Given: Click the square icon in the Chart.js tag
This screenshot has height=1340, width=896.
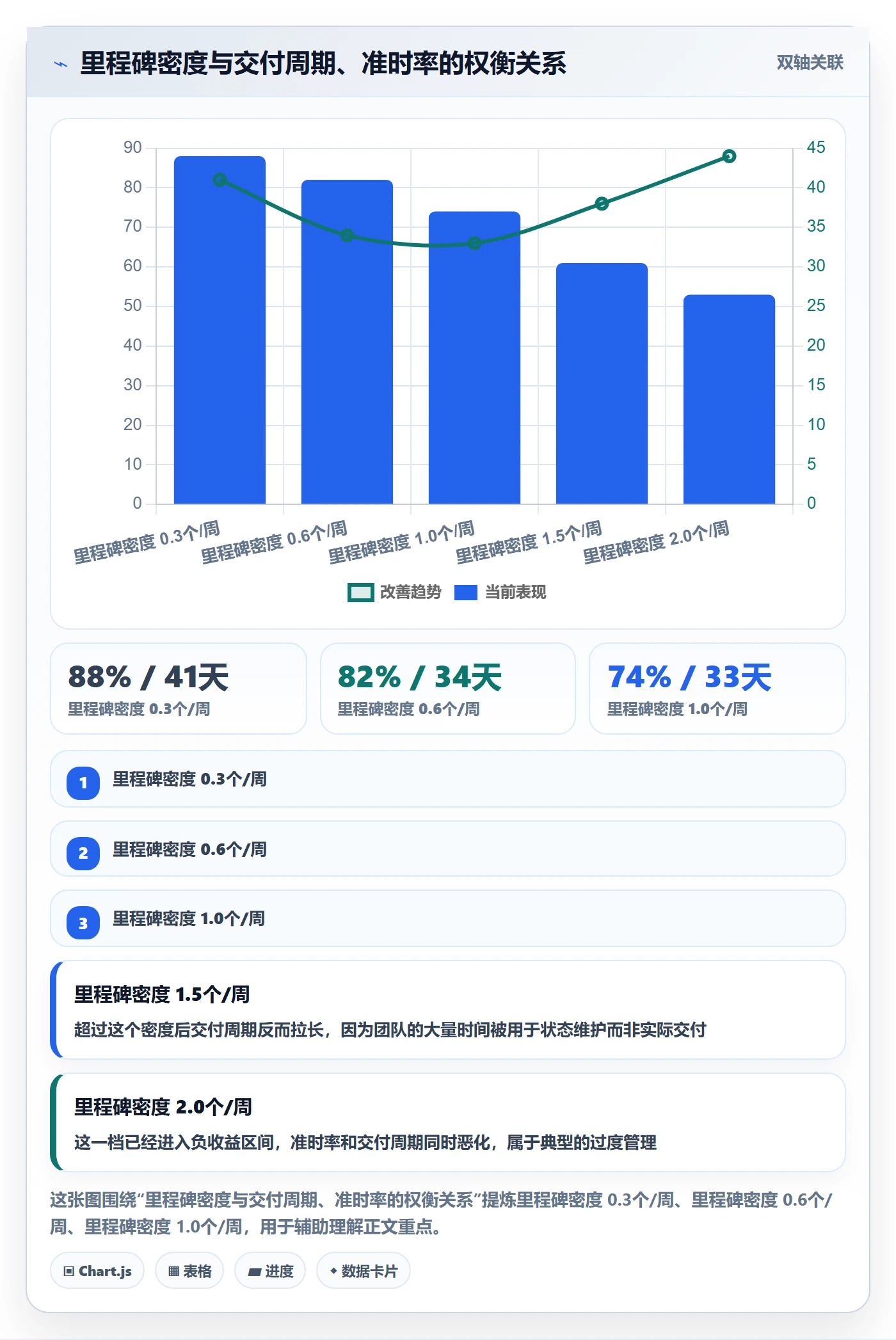Looking at the screenshot, I should 68,1271.
